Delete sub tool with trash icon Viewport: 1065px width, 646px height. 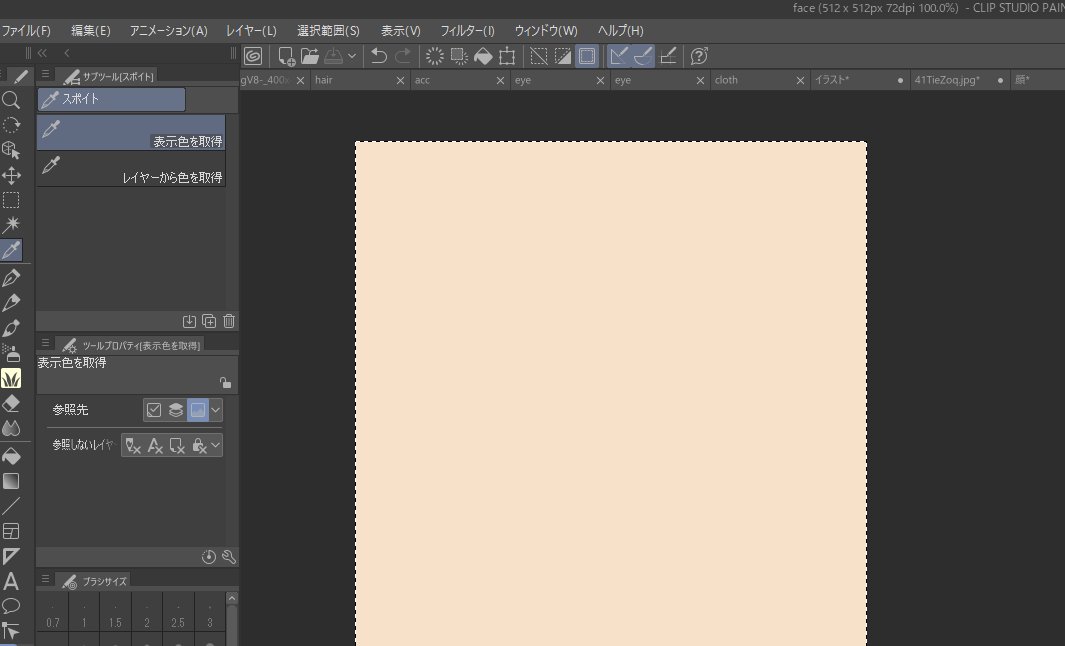tap(229, 321)
